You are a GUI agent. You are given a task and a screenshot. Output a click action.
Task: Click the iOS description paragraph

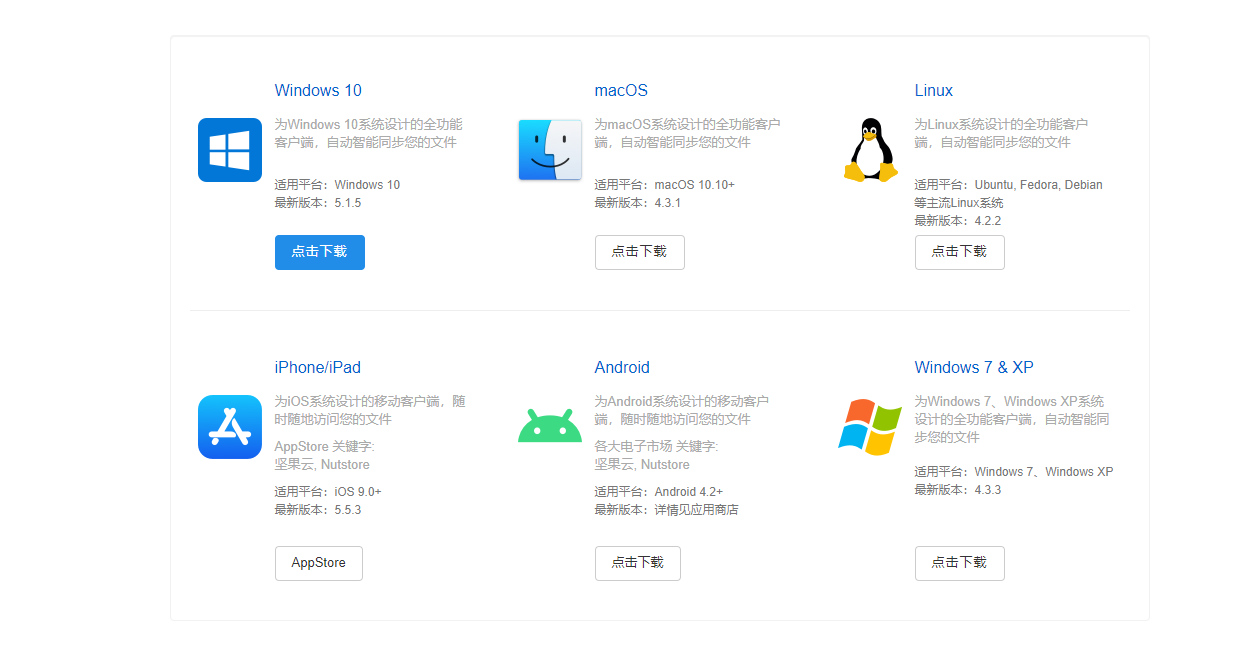(371, 410)
